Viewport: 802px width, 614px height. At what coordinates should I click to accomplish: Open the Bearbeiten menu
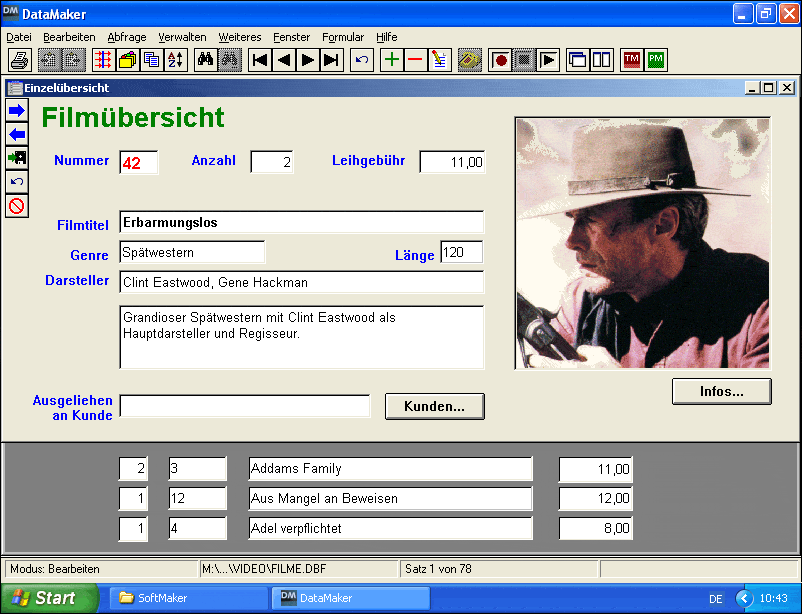point(69,37)
